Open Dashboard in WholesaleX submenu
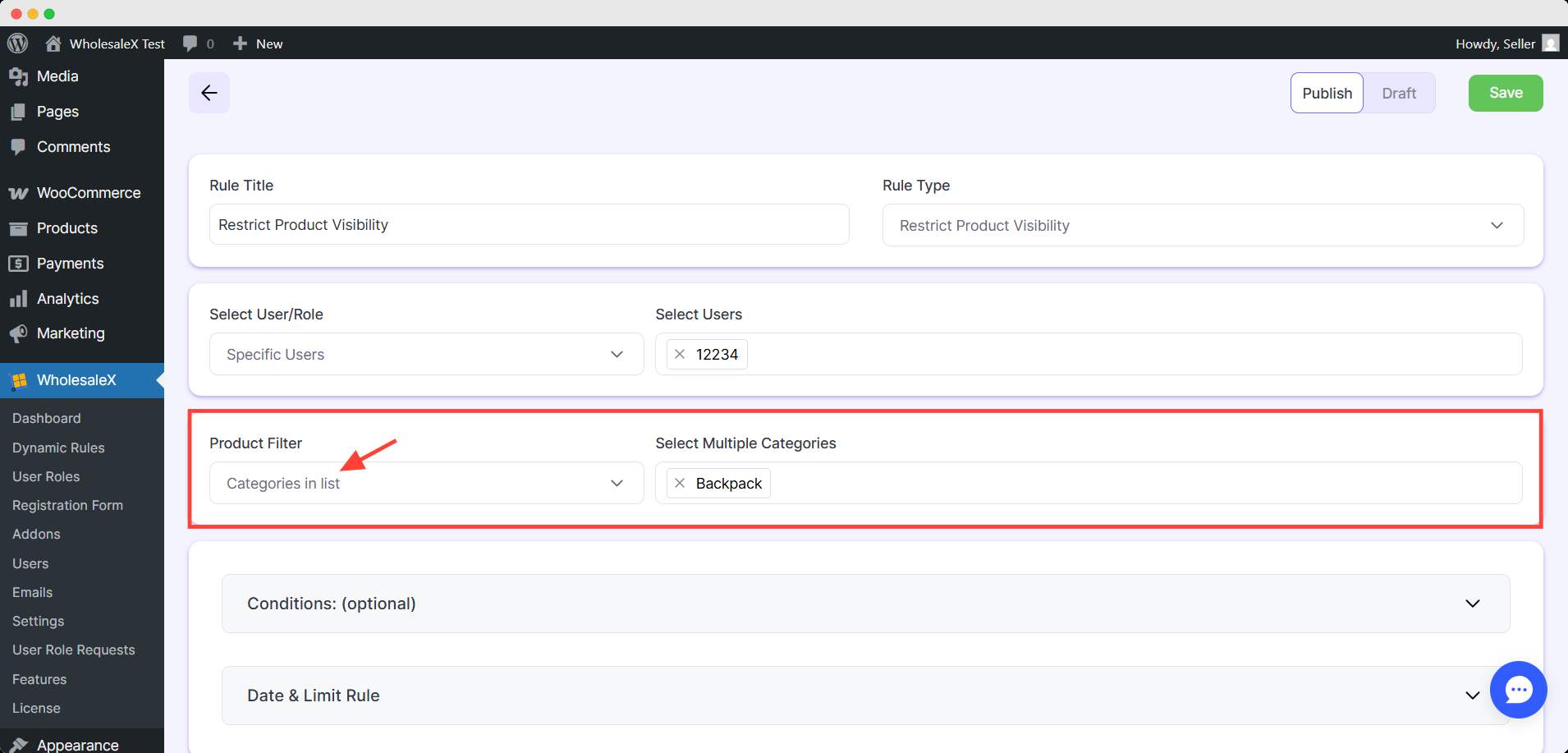This screenshot has height=753, width=1568. point(47,418)
